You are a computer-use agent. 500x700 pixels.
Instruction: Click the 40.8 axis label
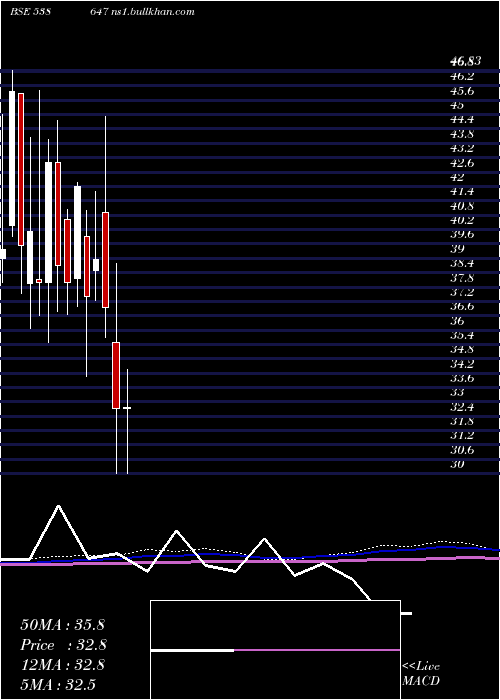462,206
